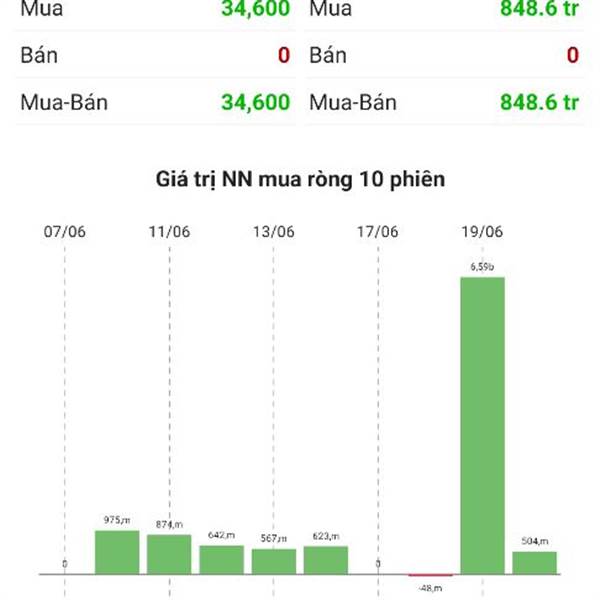Image resolution: width=600 pixels, height=600 pixels.
Task: Click the 13/06 date label
Action: tap(274, 232)
